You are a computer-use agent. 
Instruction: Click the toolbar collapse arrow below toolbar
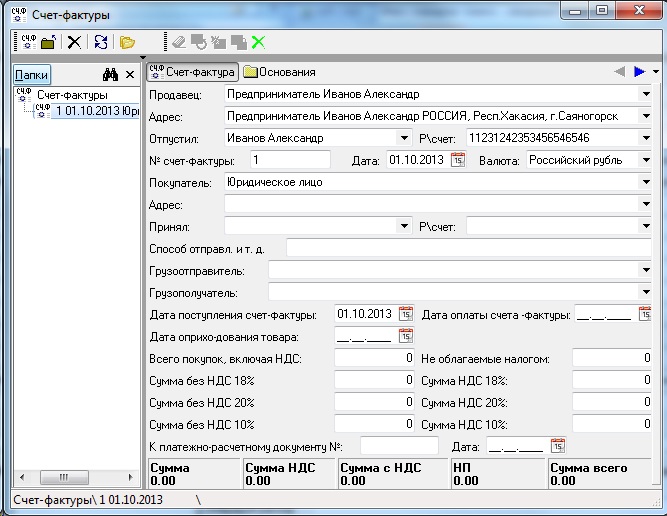coord(143,57)
